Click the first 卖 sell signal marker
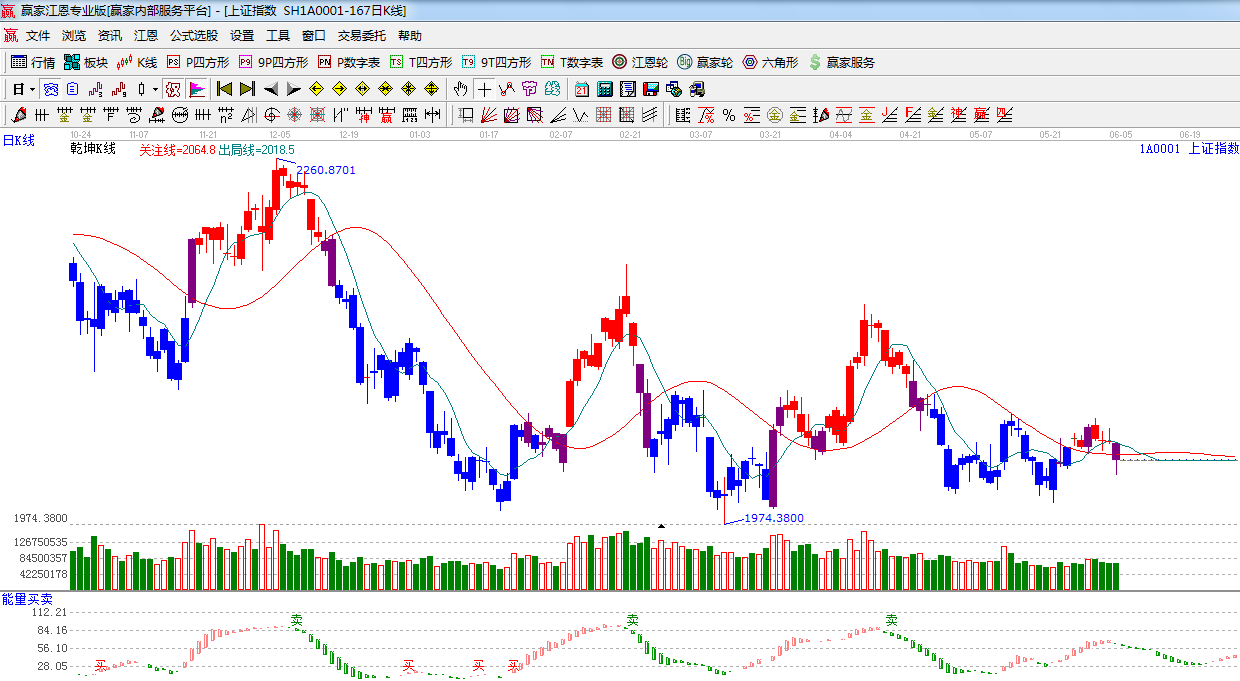 [x=296, y=620]
